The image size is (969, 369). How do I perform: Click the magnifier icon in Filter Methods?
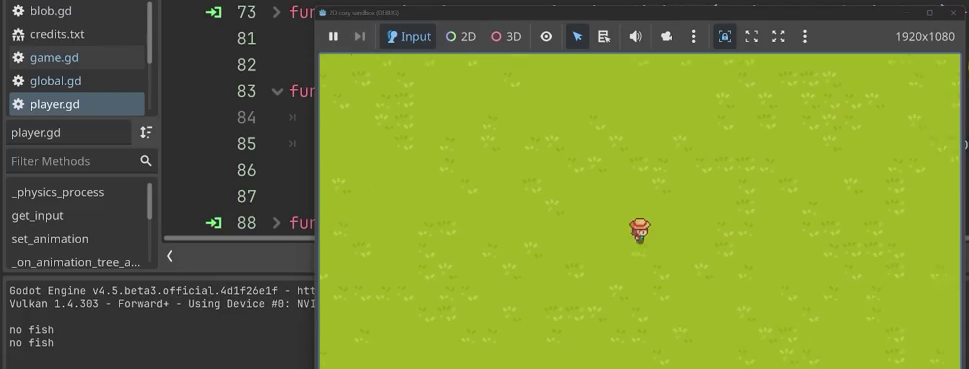click(x=146, y=161)
